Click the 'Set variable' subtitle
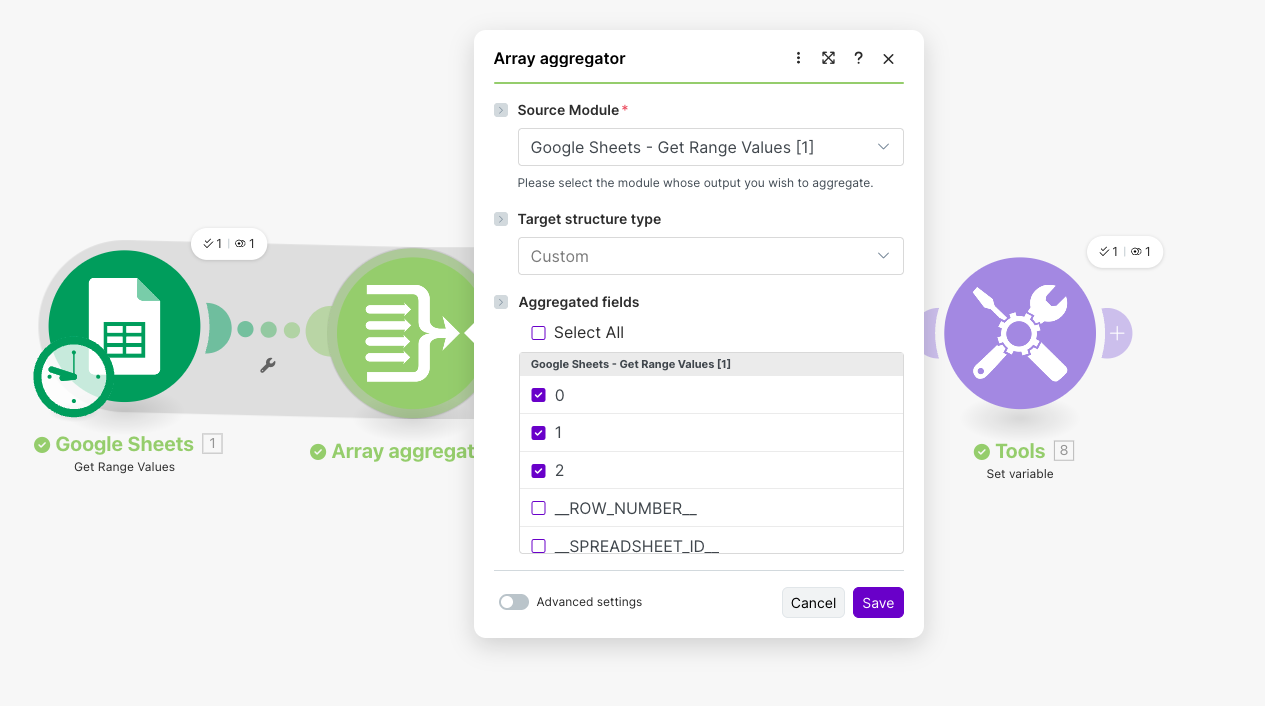 (x=1020, y=474)
